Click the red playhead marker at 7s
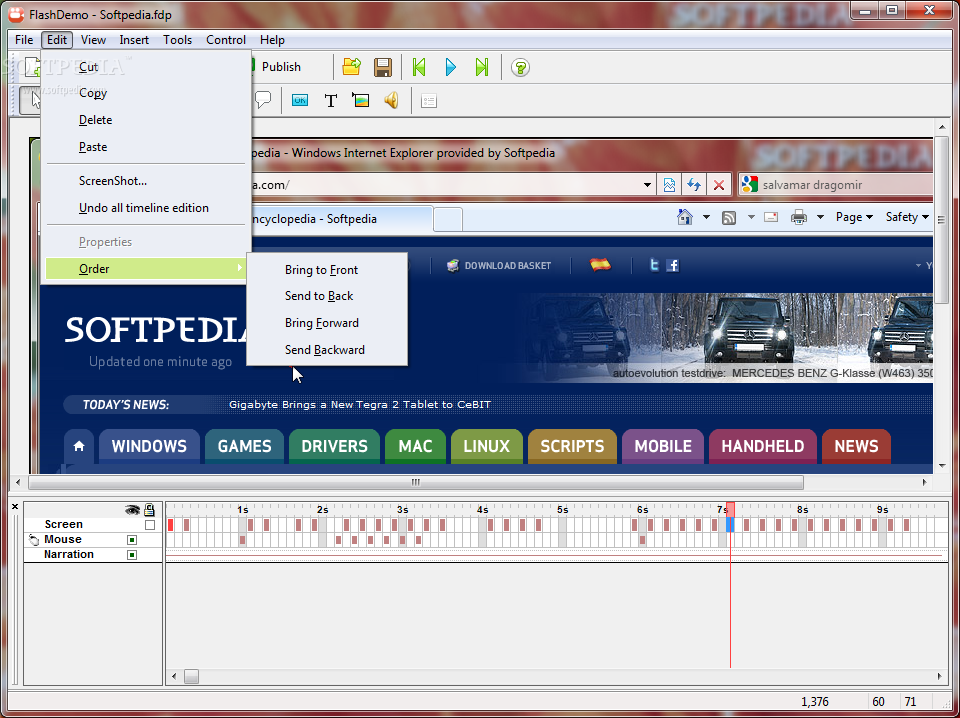The width and height of the screenshot is (960, 718). point(730,509)
